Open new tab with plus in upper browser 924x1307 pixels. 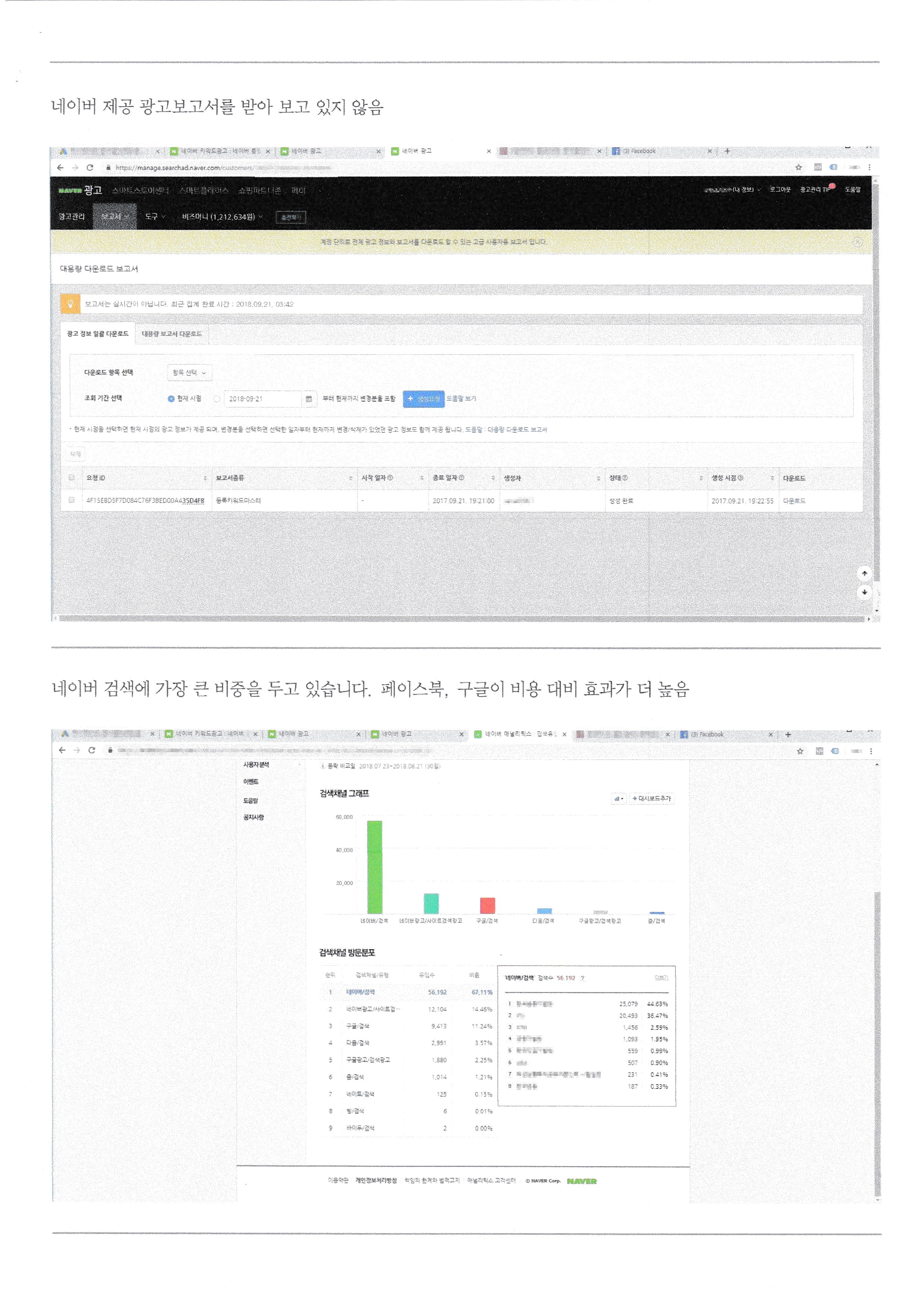click(x=727, y=151)
